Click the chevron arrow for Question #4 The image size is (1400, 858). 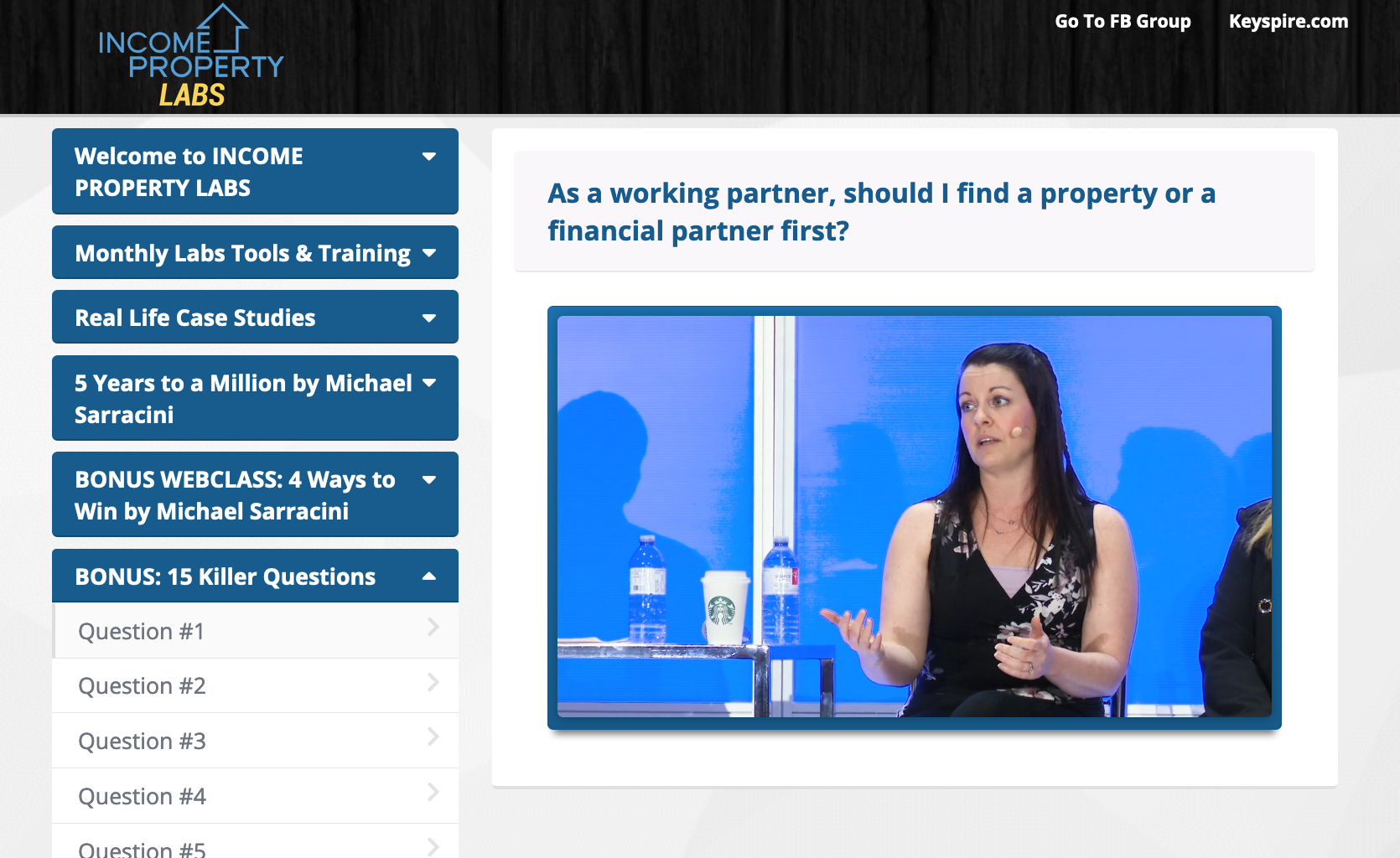click(433, 793)
